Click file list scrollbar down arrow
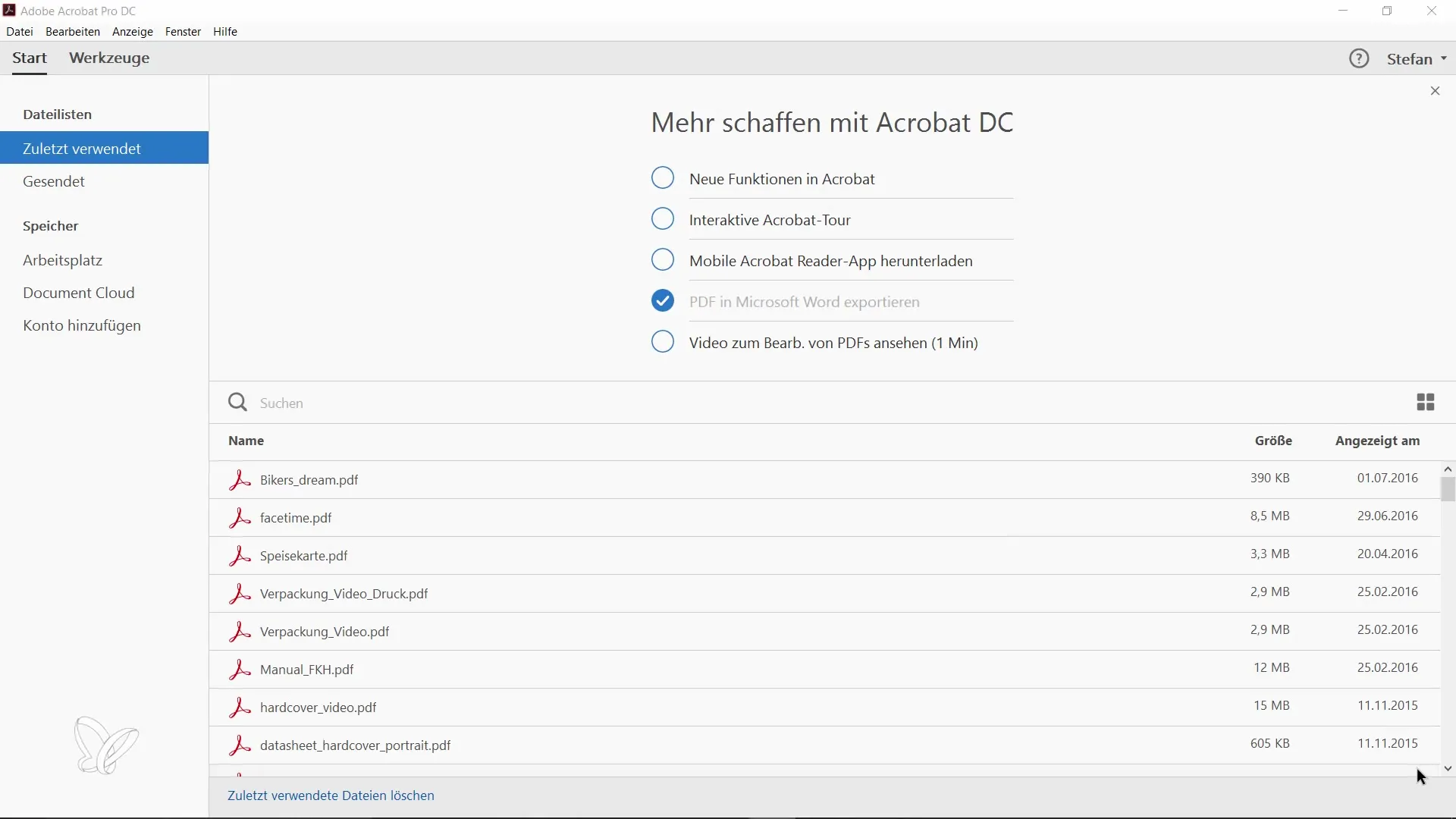 coord(1448,769)
